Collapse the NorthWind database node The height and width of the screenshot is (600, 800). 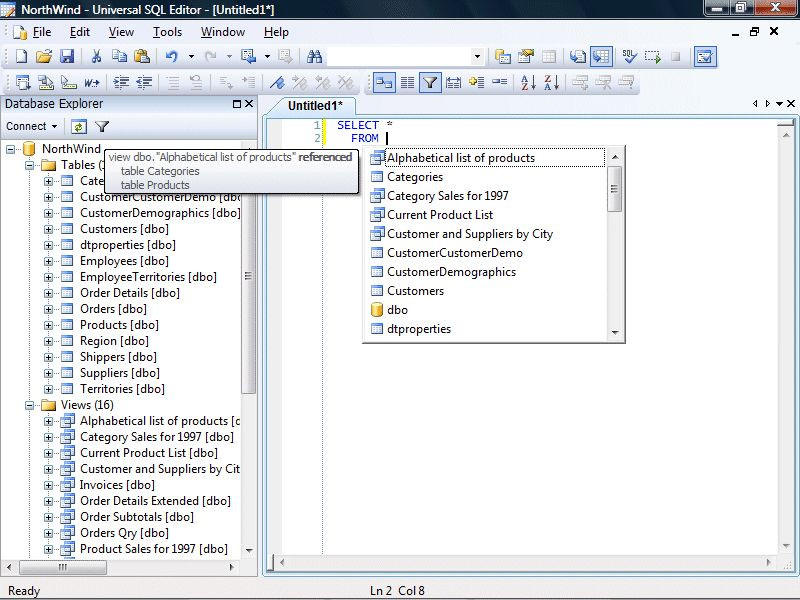click(x=10, y=149)
